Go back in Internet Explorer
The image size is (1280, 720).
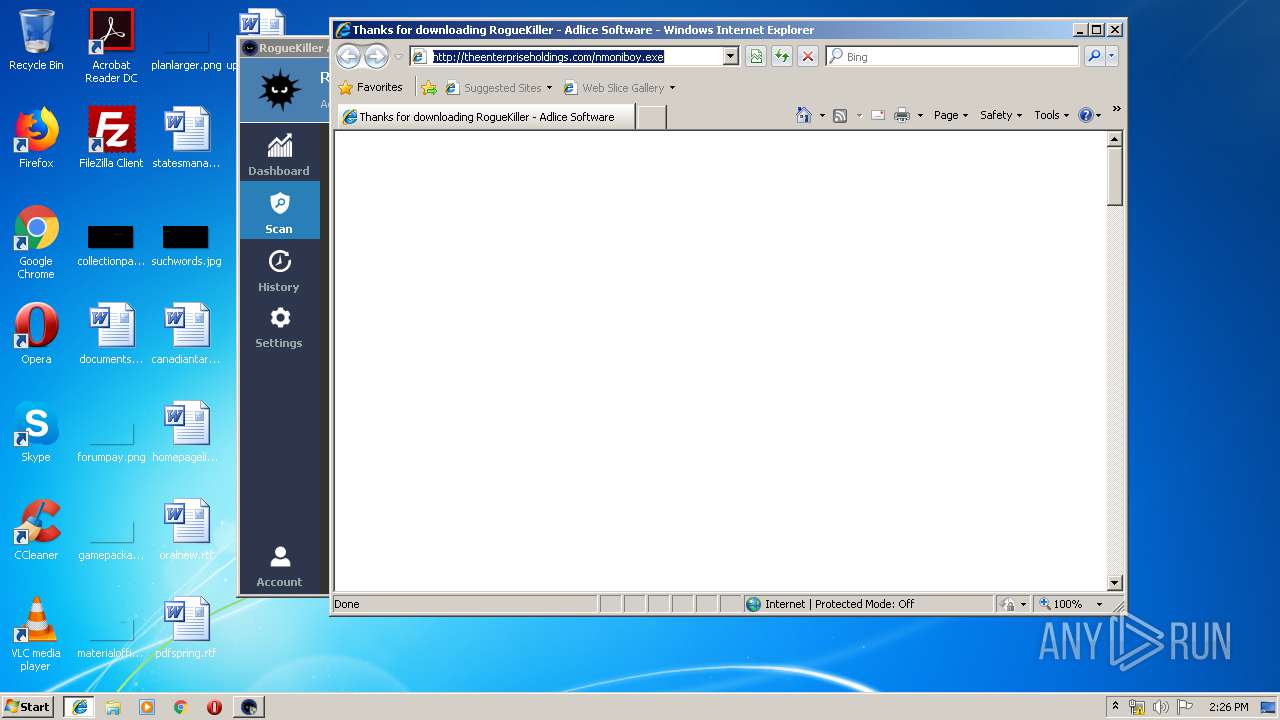[x=348, y=56]
